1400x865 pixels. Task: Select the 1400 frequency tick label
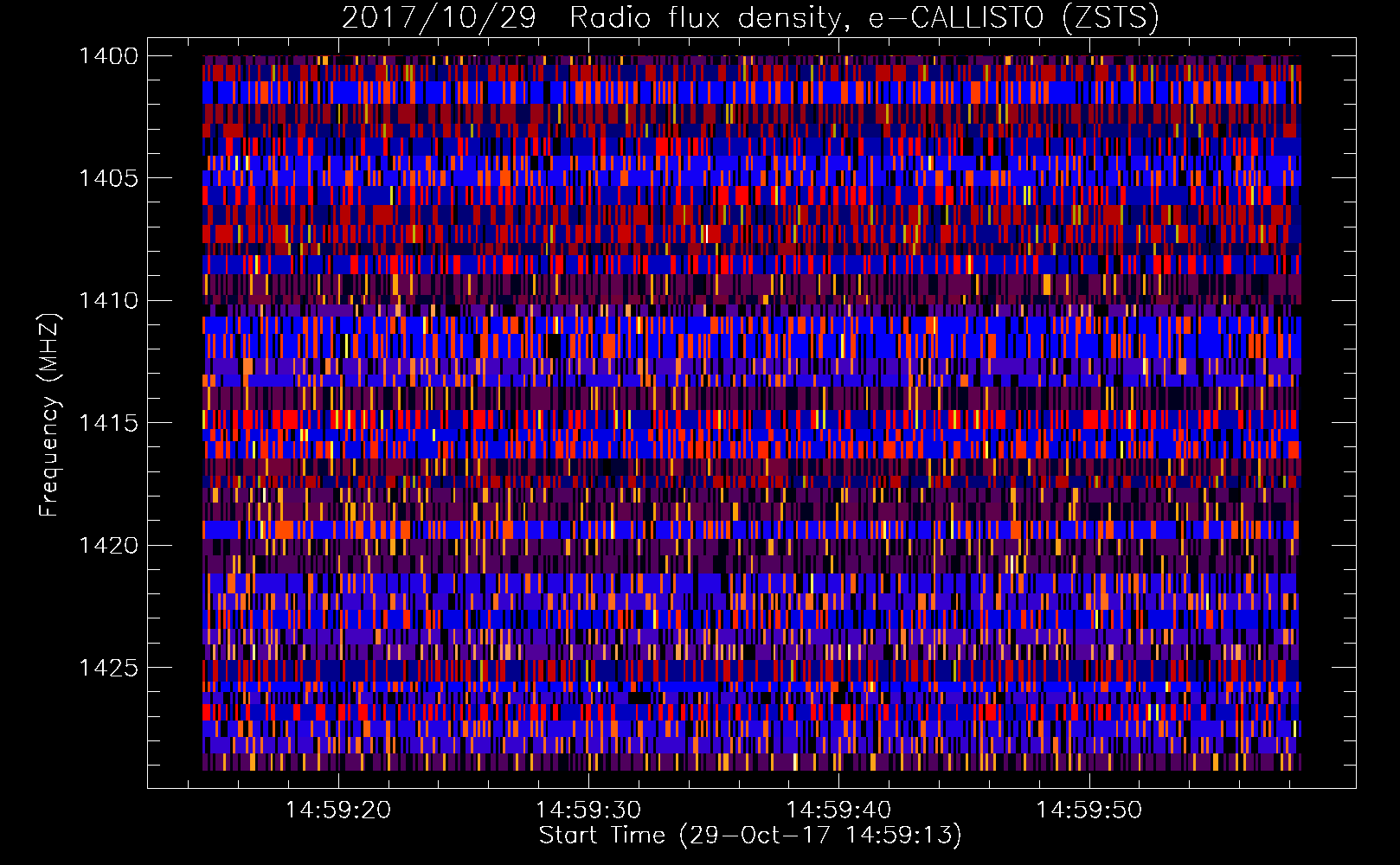coord(108,56)
